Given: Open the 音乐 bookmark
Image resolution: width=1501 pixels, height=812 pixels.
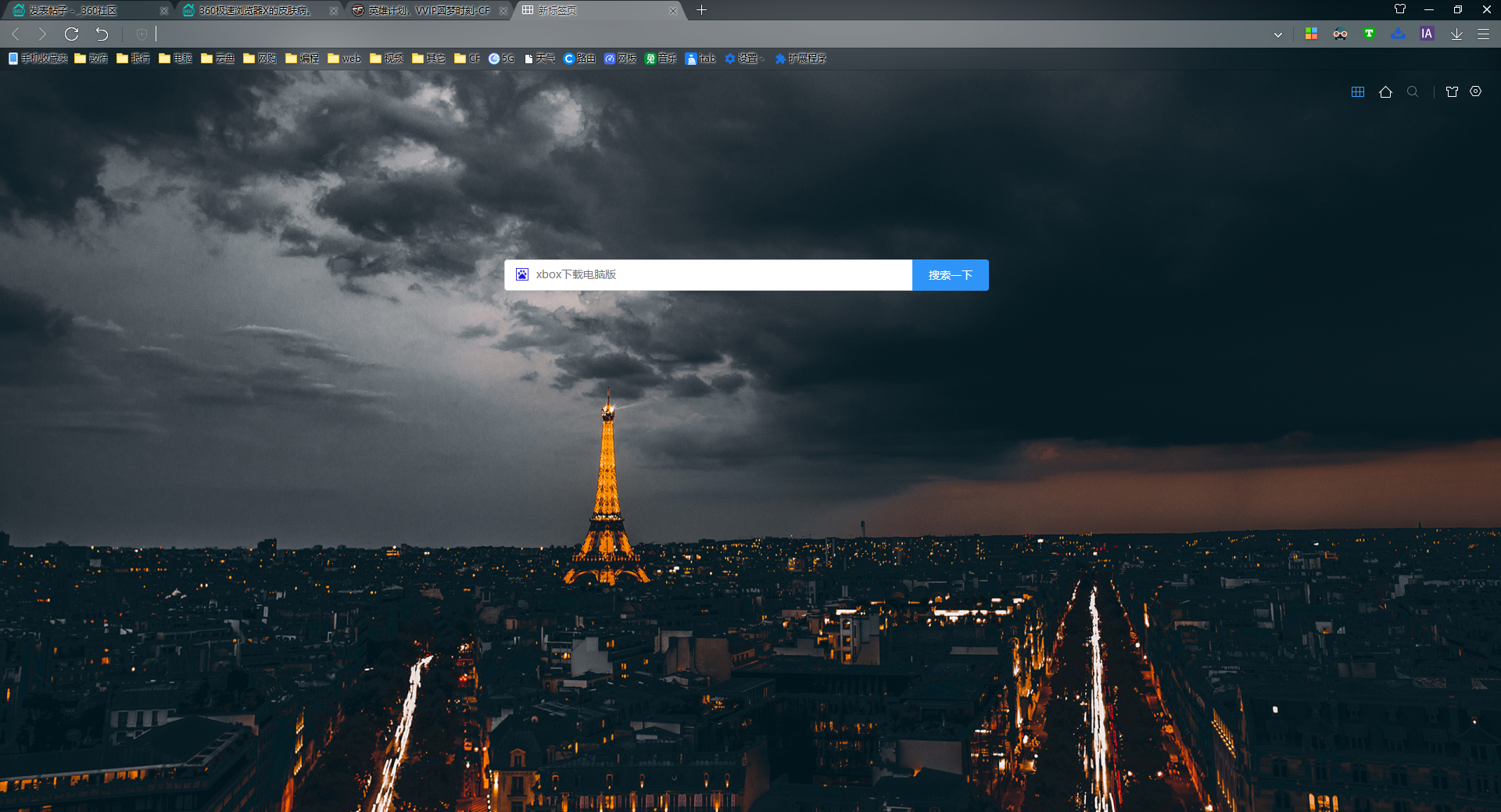Looking at the screenshot, I should click(661, 59).
